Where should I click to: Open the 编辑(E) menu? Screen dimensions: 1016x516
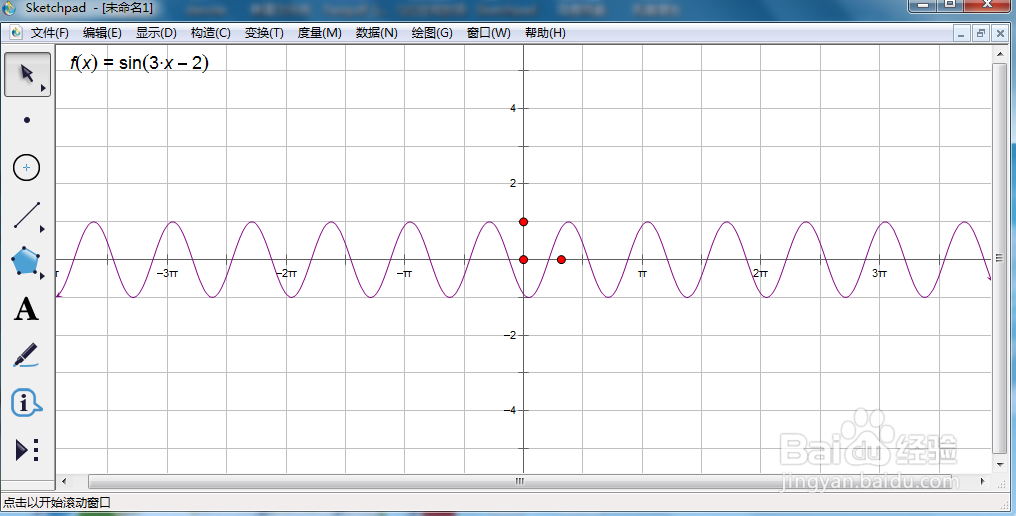(x=102, y=33)
